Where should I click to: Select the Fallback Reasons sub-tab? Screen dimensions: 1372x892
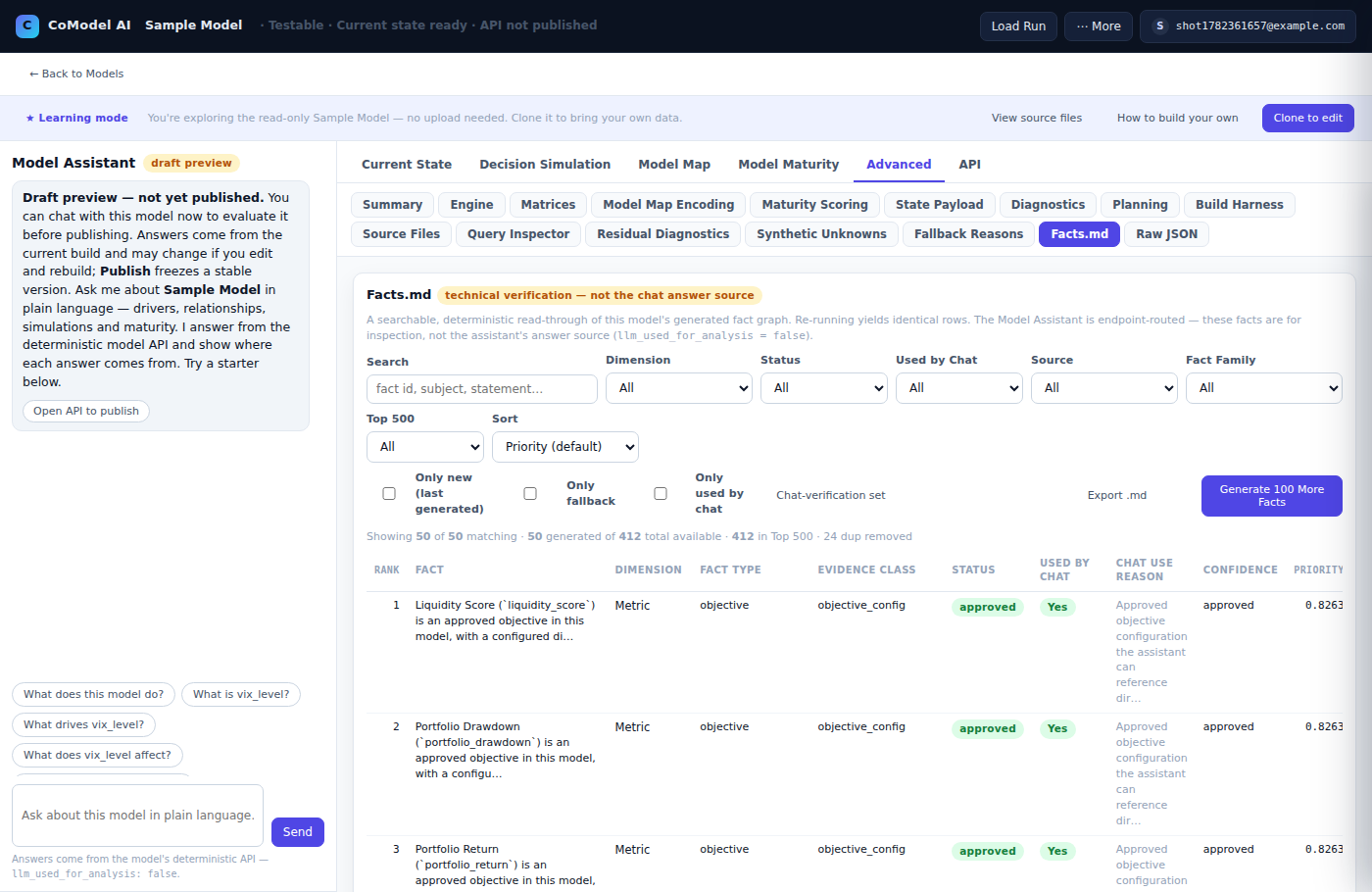[969, 234]
